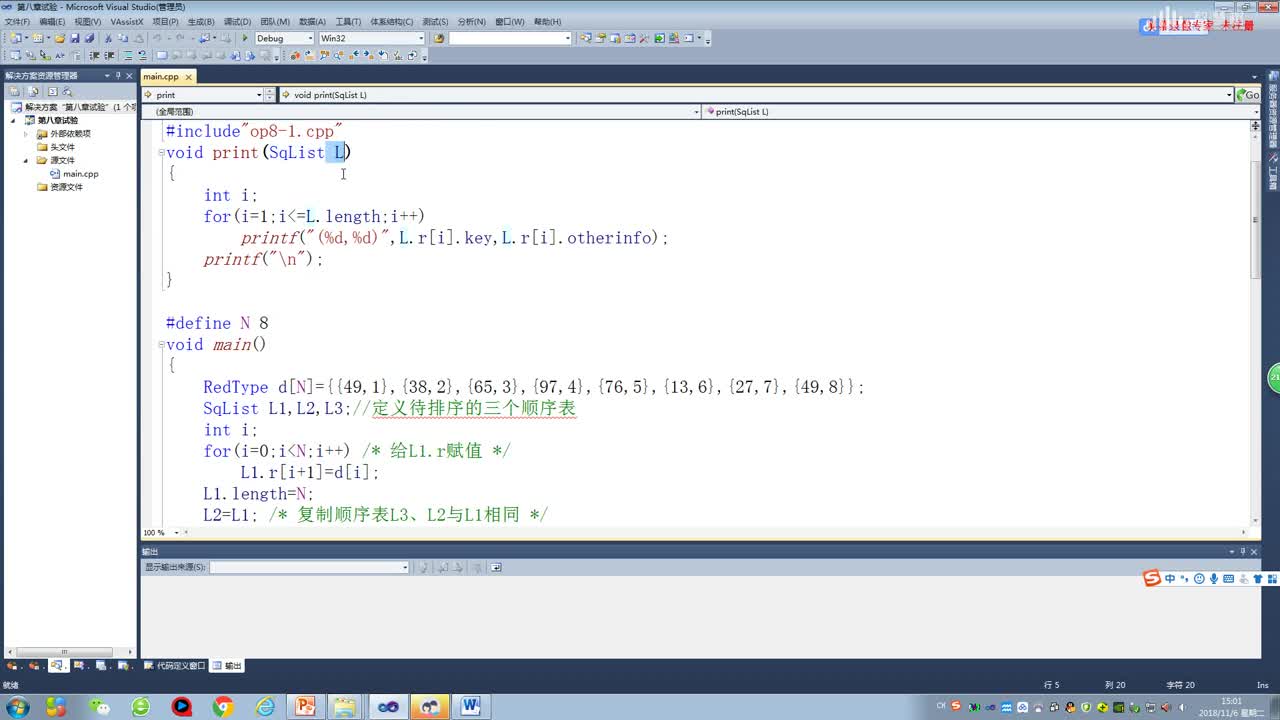Open the 编辑(E) menu
The width and height of the screenshot is (1280, 720).
click(52, 21)
